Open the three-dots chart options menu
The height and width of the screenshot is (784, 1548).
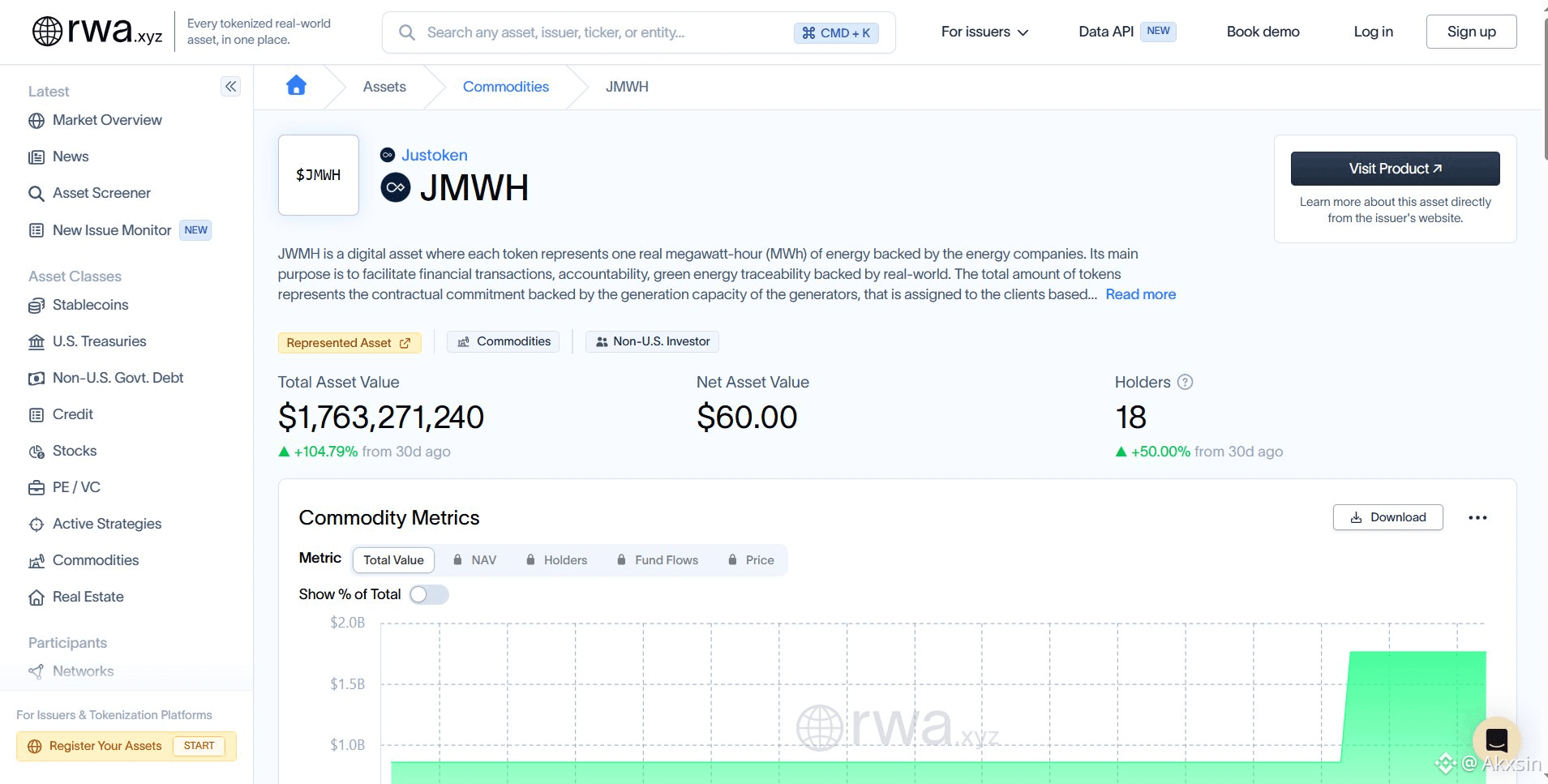(x=1477, y=517)
